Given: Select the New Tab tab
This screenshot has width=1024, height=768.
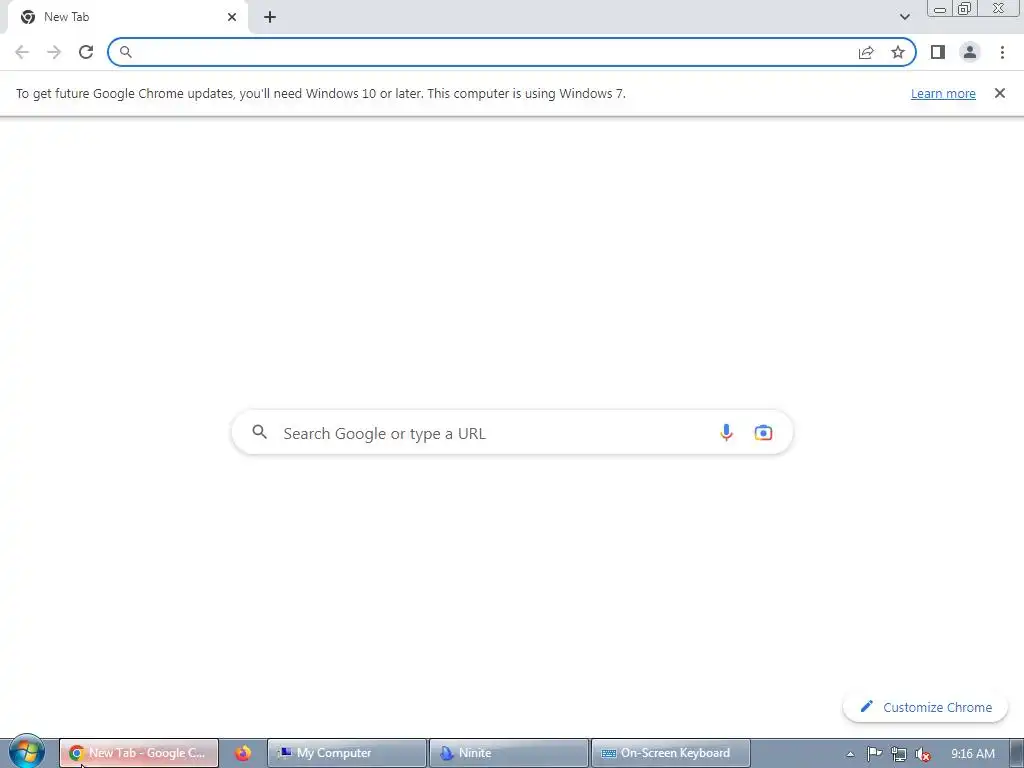Looking at the screenshot, I should coord(127,17).
